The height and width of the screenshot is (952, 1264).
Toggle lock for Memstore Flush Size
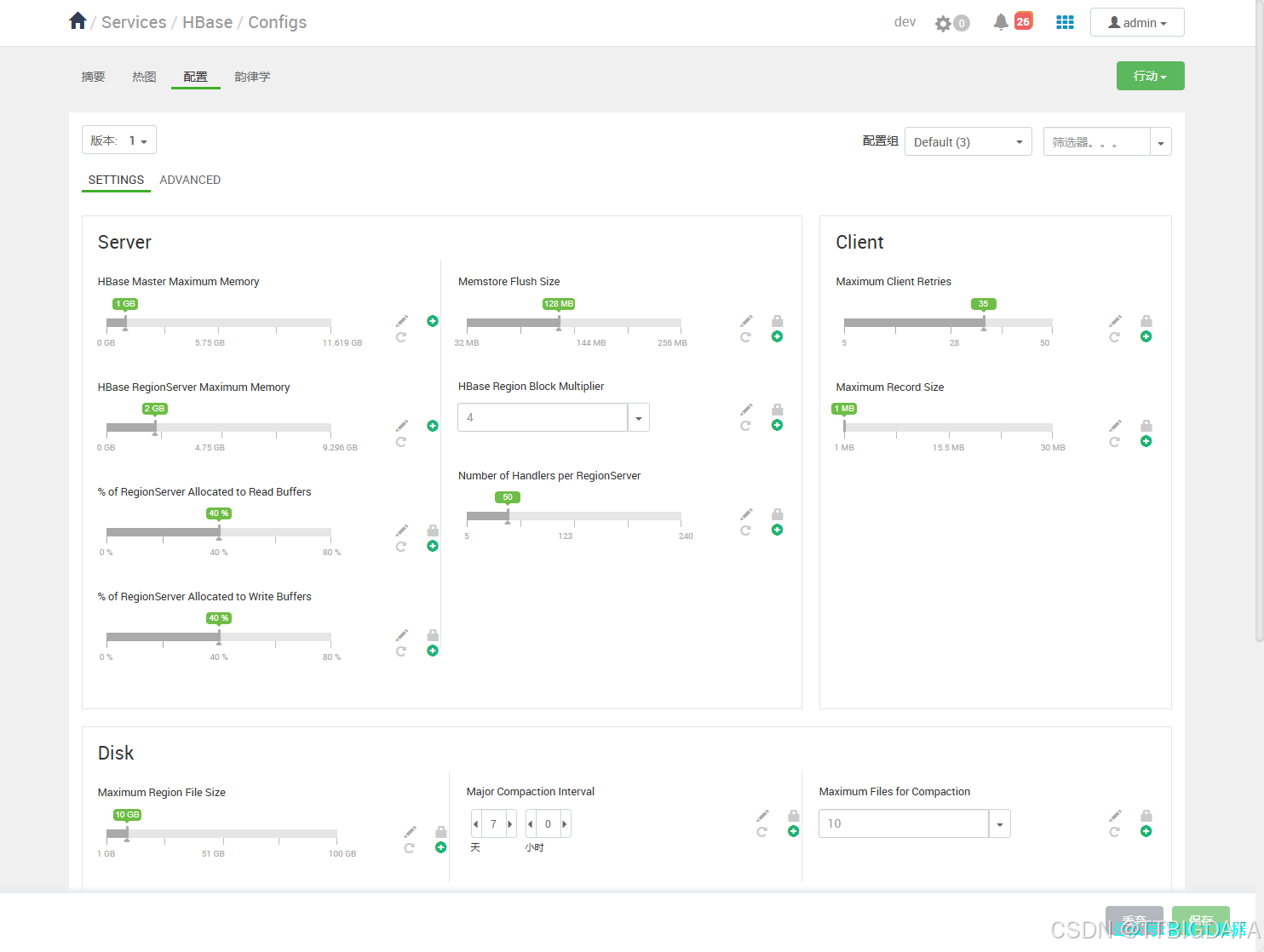click(x=777, y=321)
